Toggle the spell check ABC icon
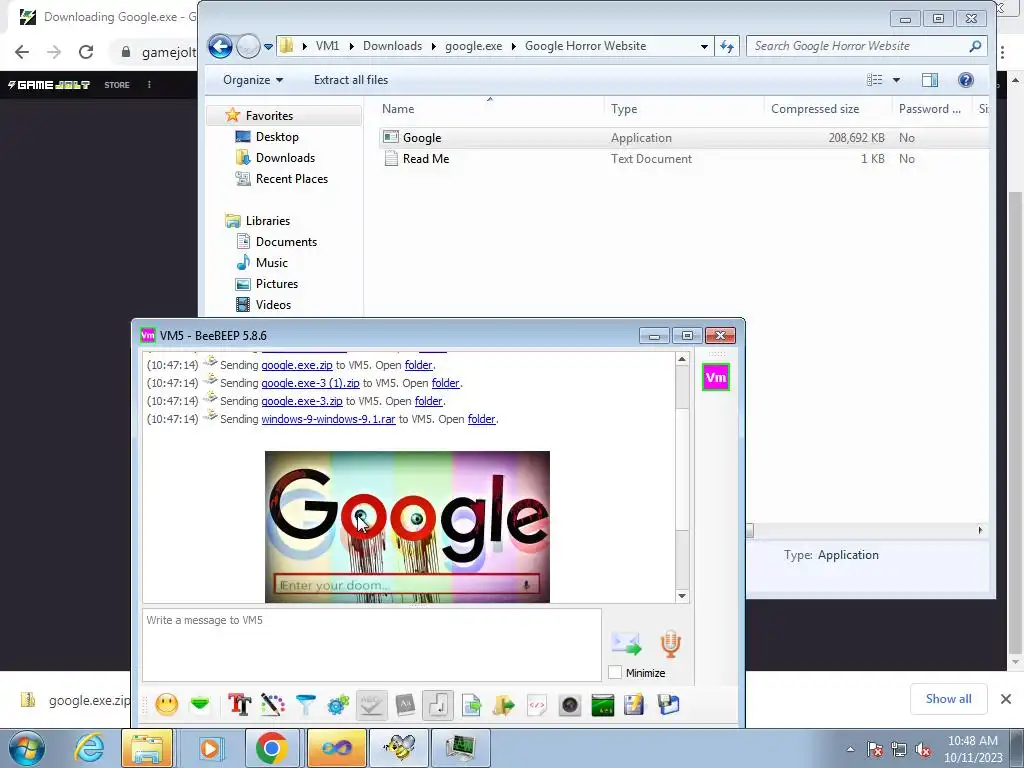The image size is (1024, 768). [372, 705]
